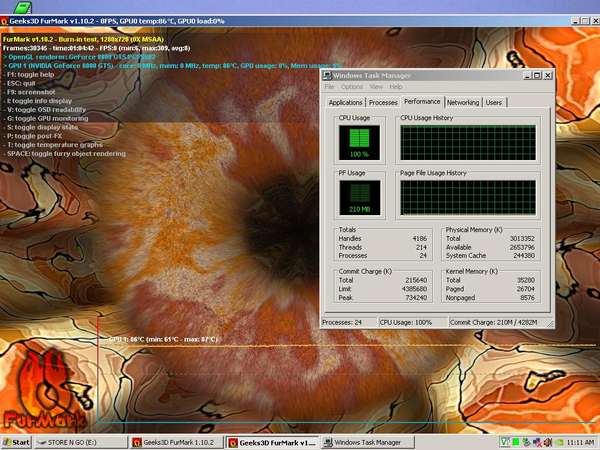Click the Commit Charge Limit value 4385680
Image resolution: width=600 pixels, height=450 pixels.
414,289
